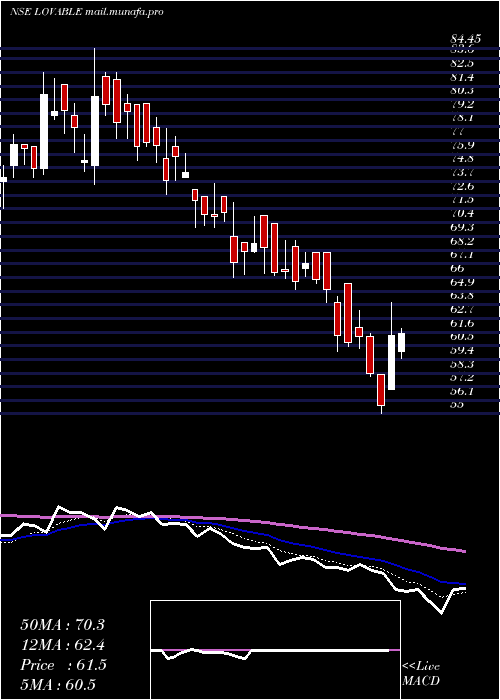This screenshot has width=500, height=700.
Task: Click the 70.4 price axis label
Action: pos(462,213)
